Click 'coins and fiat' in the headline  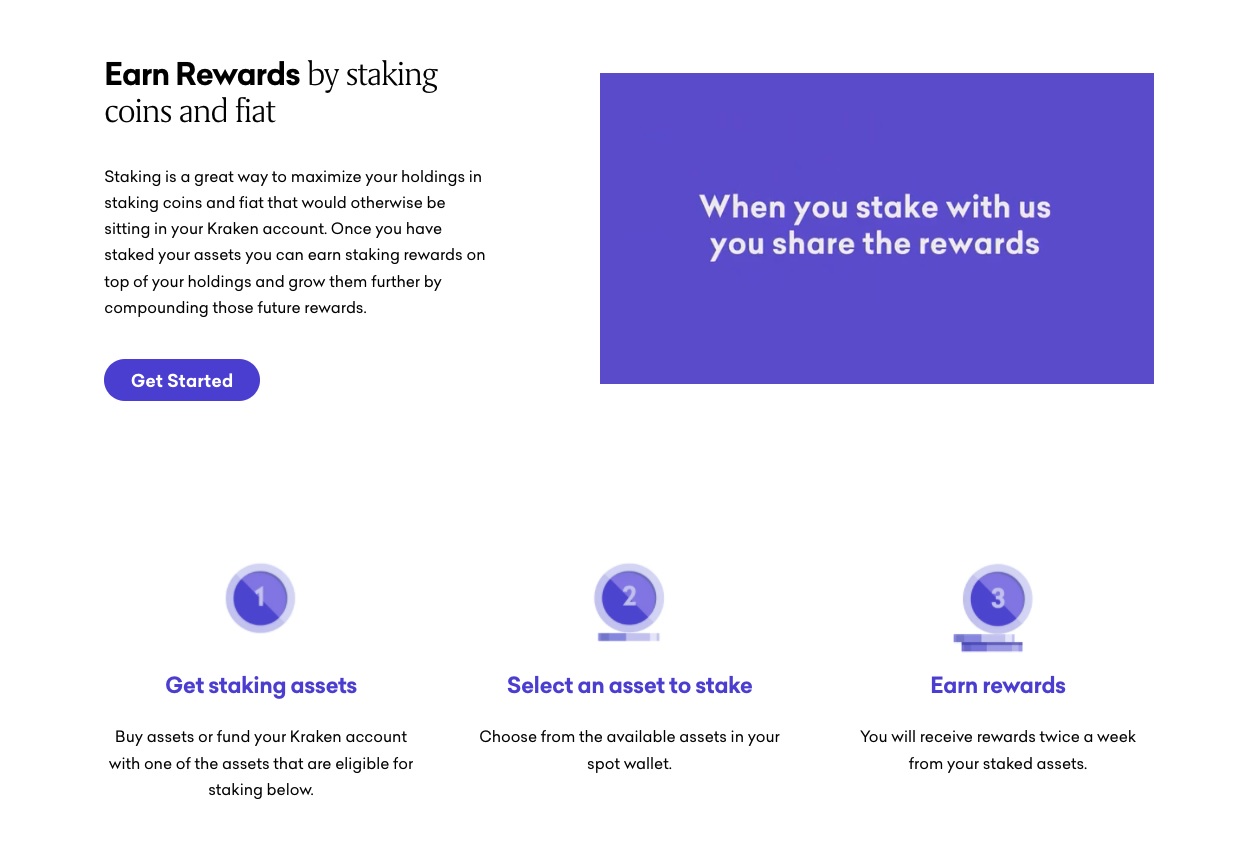[190, 111]
